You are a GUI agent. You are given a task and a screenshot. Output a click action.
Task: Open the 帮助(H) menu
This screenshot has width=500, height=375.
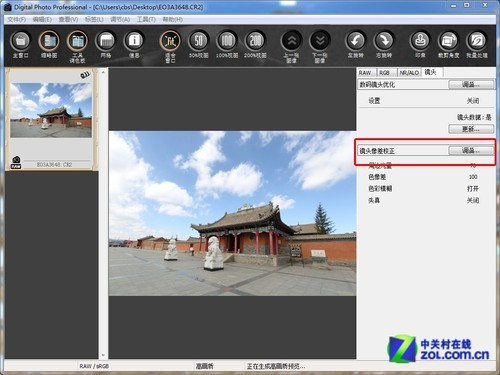pos(172,19)
